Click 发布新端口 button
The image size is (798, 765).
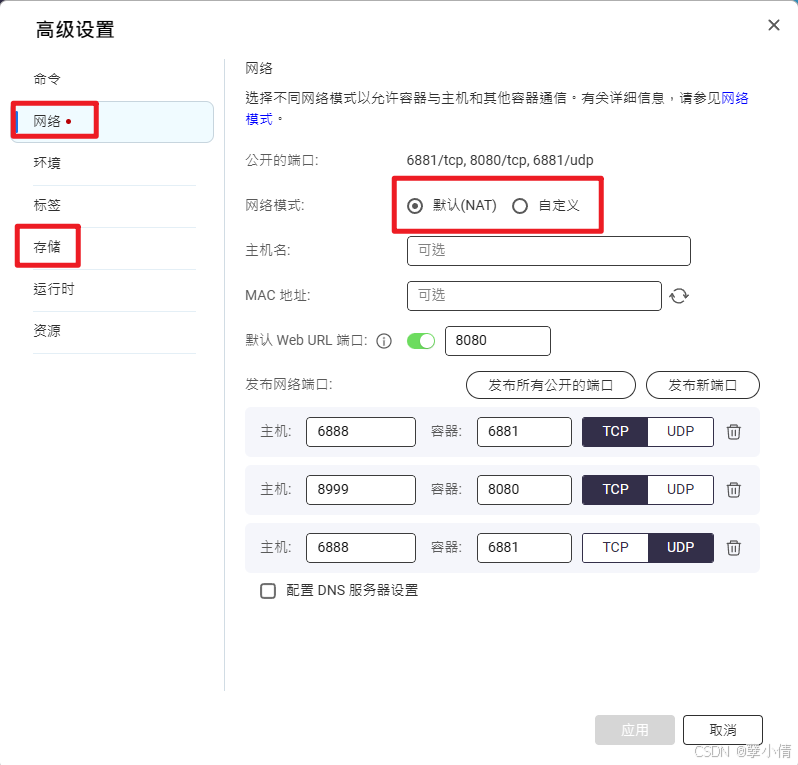(x=702, y=385)
